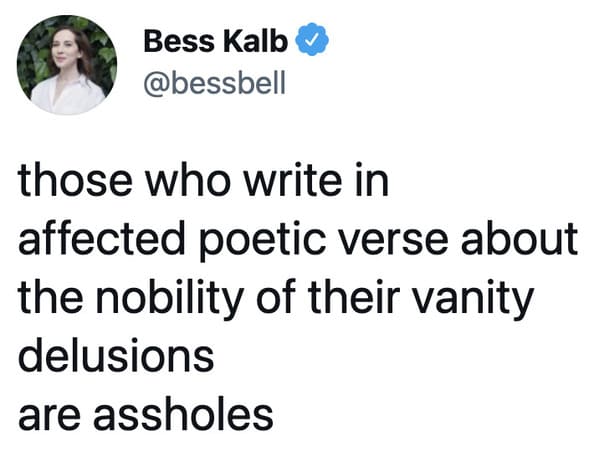Screen dimensions: 599x457
Task: Click the blue verified checkmark badge
Action: 312,39
